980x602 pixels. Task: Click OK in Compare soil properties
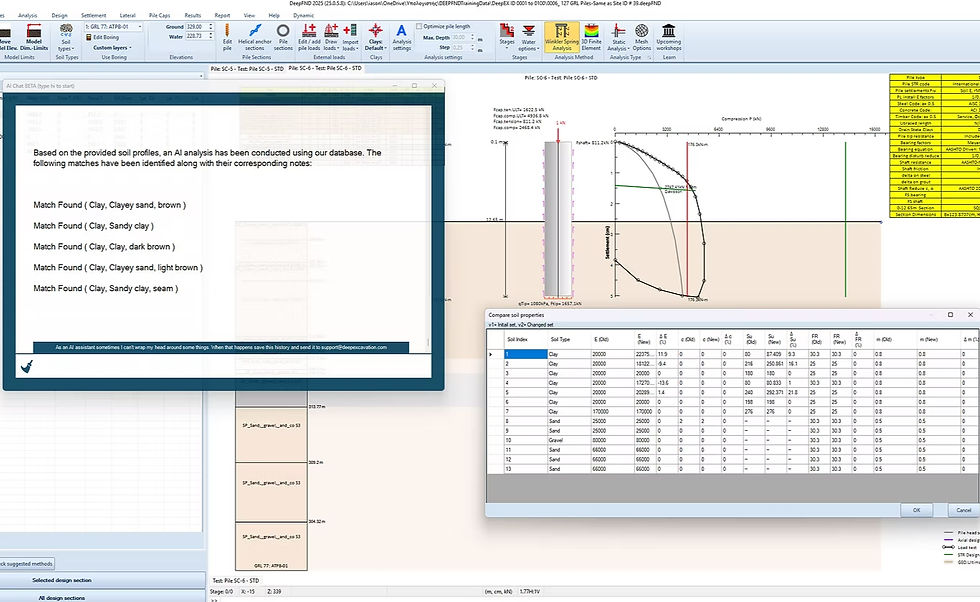(916, 510)
